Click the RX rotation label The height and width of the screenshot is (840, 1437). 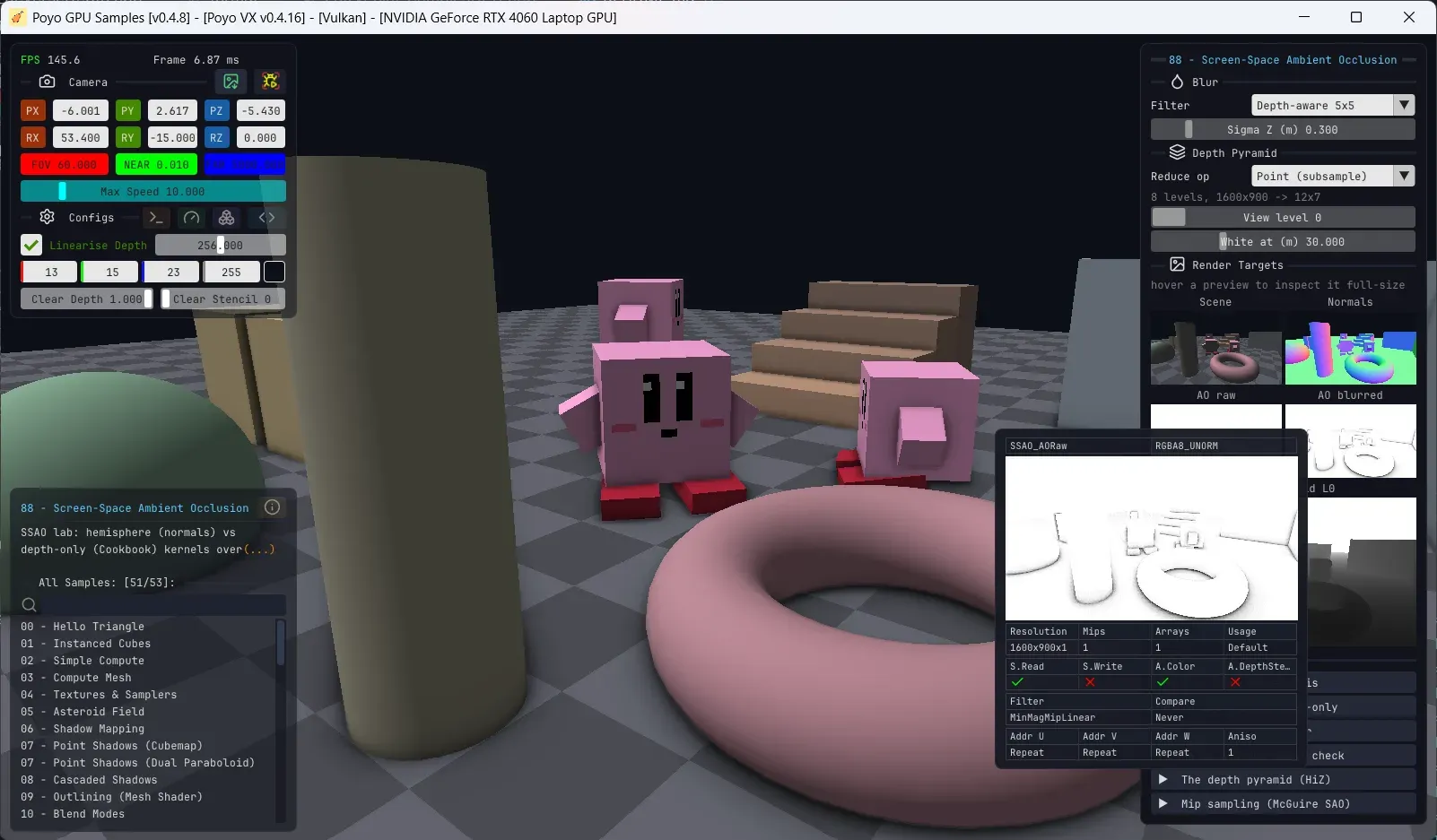(32, 138)
